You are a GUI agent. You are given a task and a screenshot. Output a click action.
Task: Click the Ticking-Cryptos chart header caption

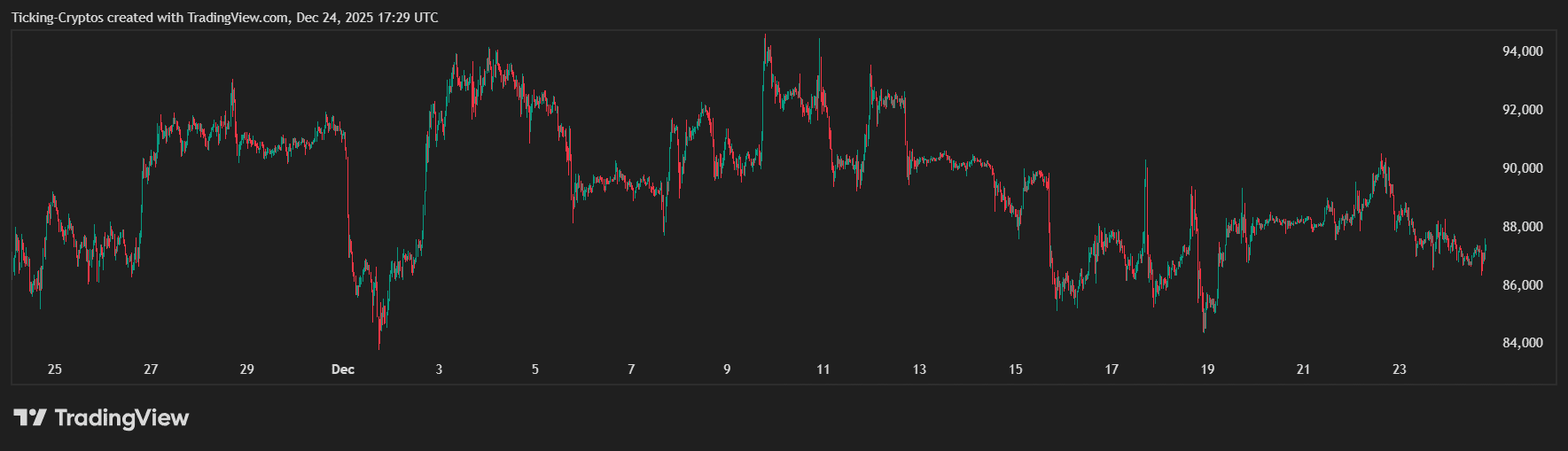coord(224,18)
